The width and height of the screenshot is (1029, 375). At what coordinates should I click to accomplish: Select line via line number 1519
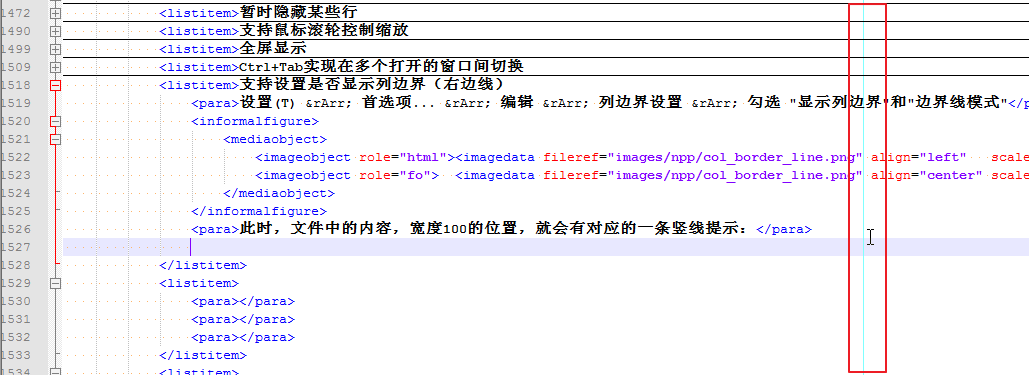(x=15, y=103)
